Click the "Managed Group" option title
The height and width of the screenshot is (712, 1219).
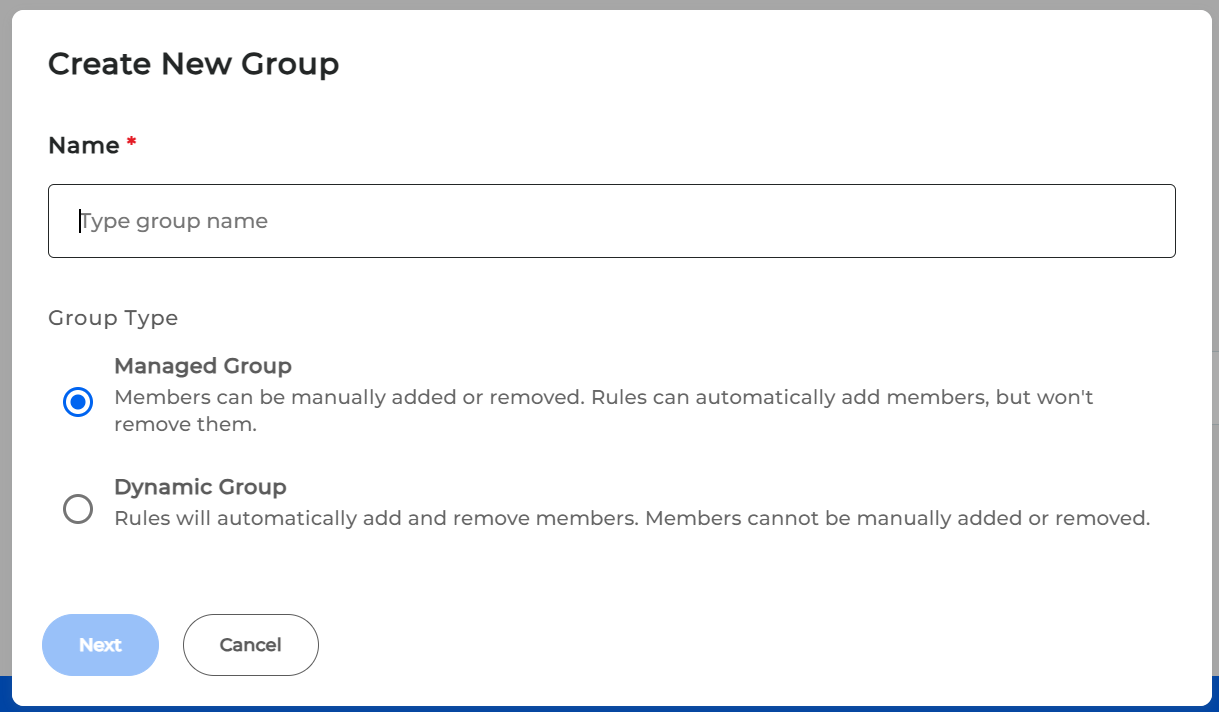coord(203,366)
